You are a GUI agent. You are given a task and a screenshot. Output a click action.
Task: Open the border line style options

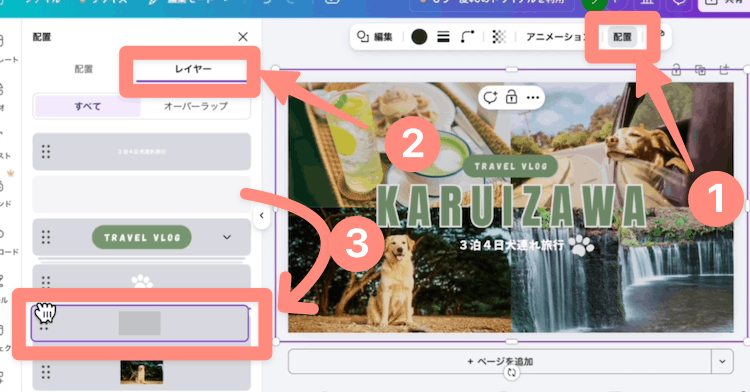click(x=443, y=37)
